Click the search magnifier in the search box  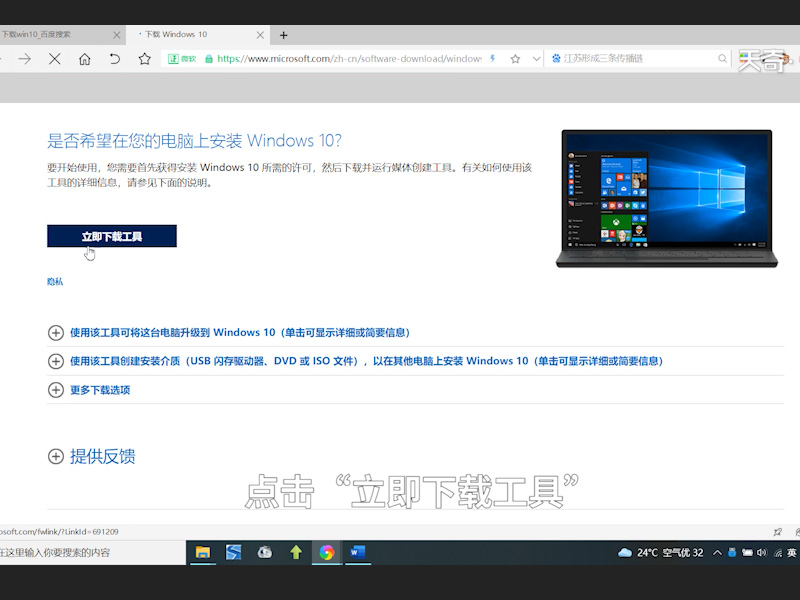(x=721, y=58)
